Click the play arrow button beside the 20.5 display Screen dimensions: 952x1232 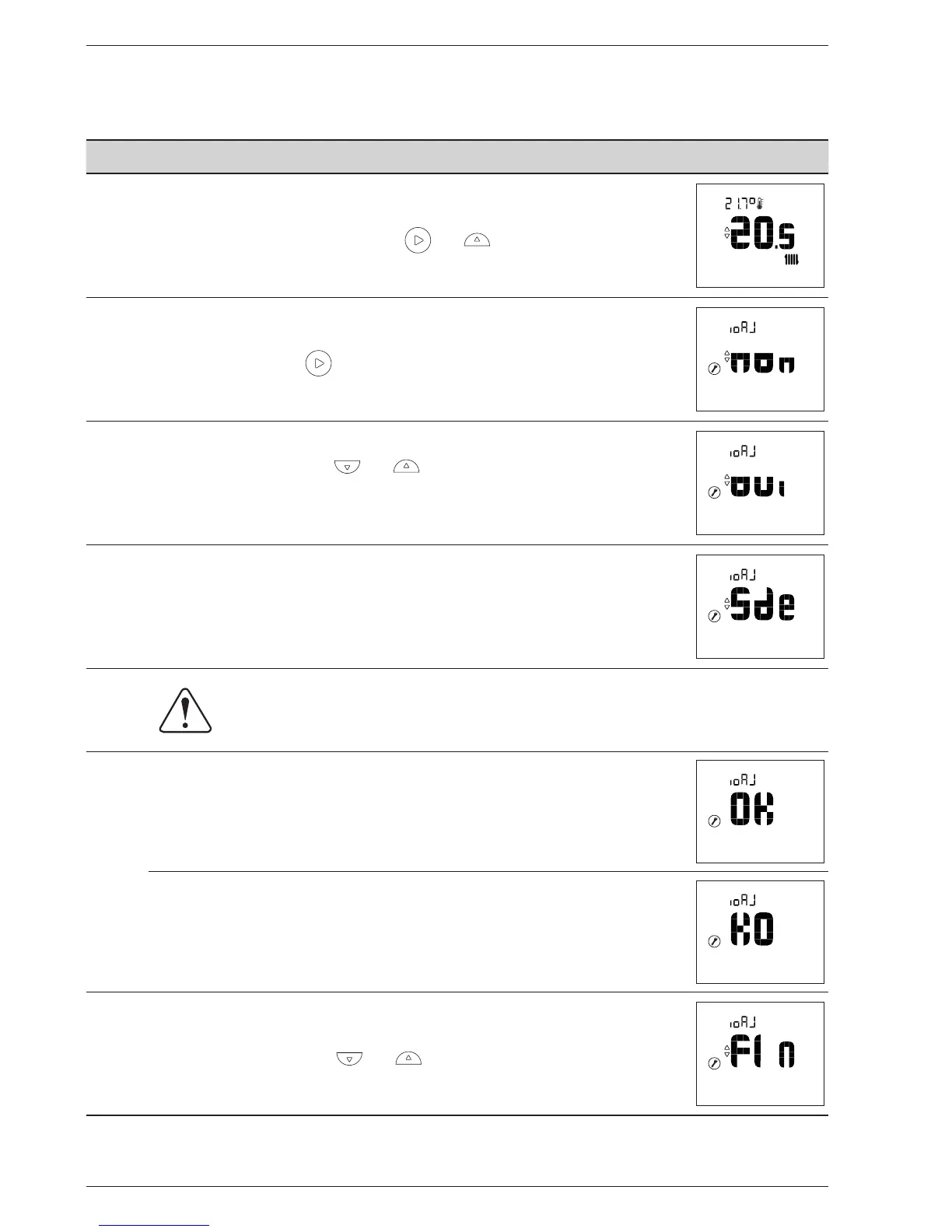click(x=418, y=241)
